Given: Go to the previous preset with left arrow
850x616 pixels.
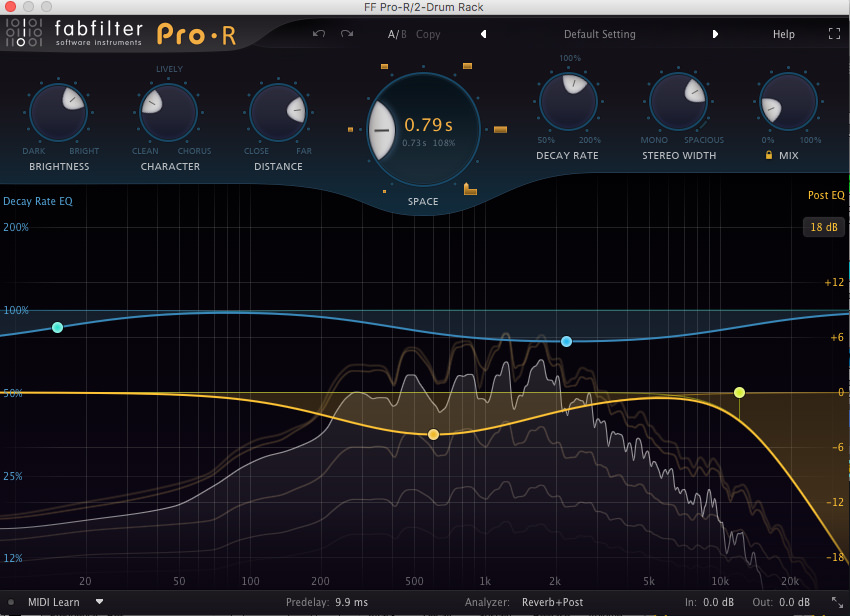Looking at the screenshot, I should [484, 34].
